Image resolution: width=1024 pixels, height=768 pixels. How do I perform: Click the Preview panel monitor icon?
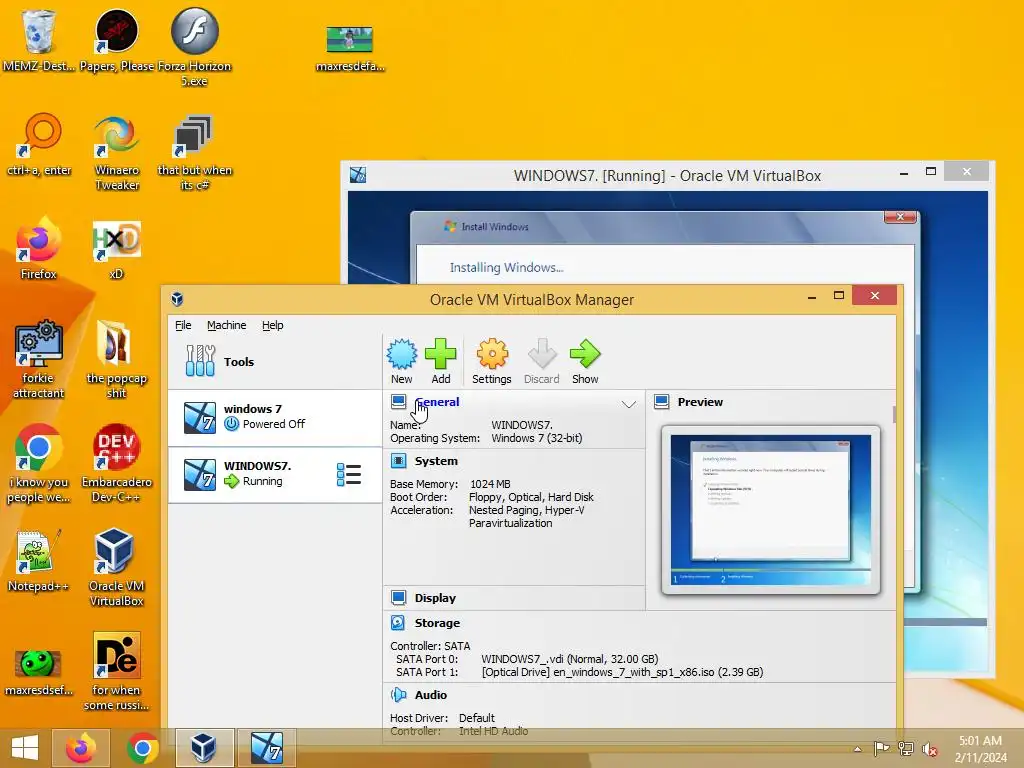tap(662, 402)
